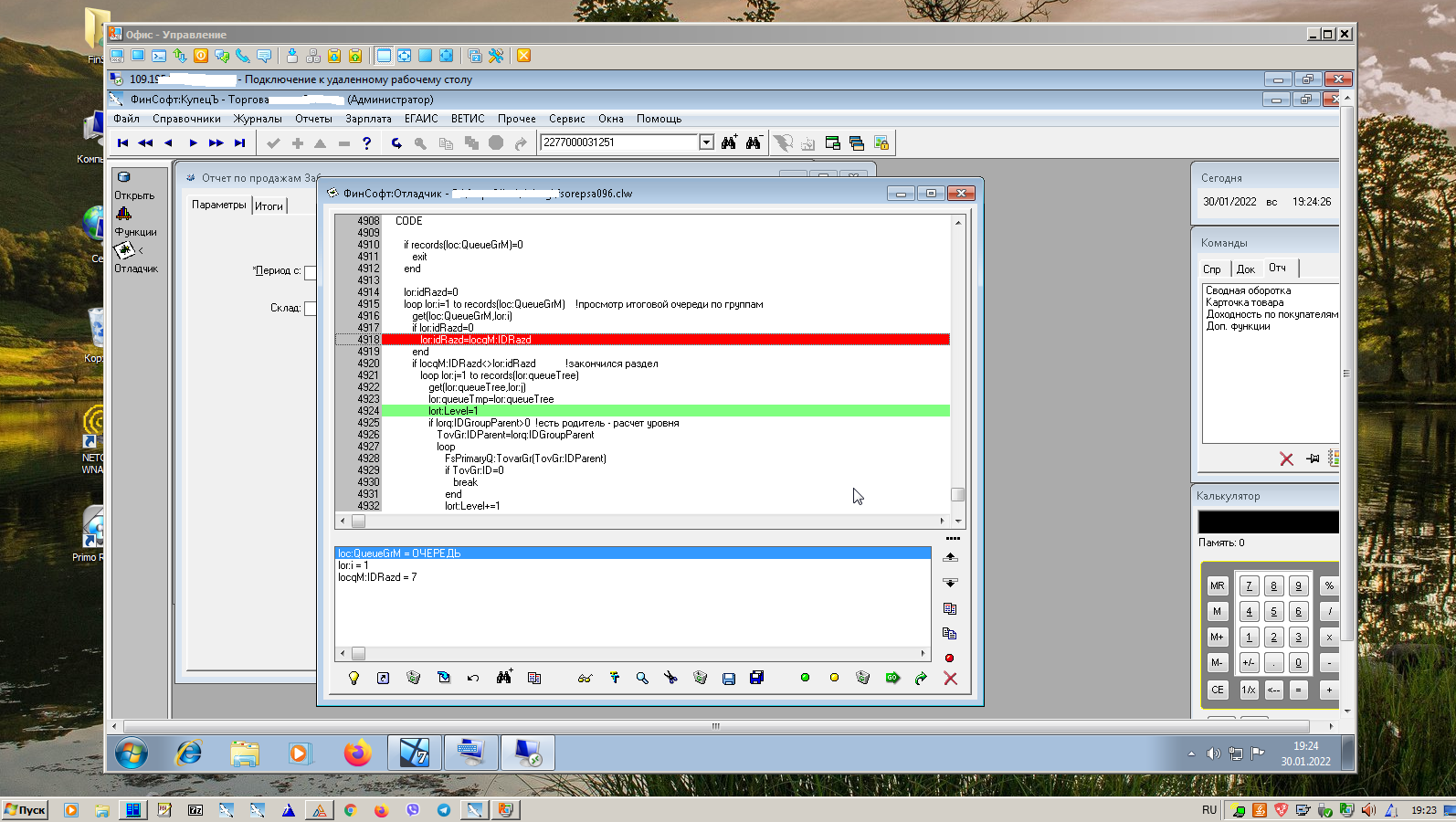Click the glasses watch icon in debugger
The image size is (1456, 822).
tap(585, 678)
